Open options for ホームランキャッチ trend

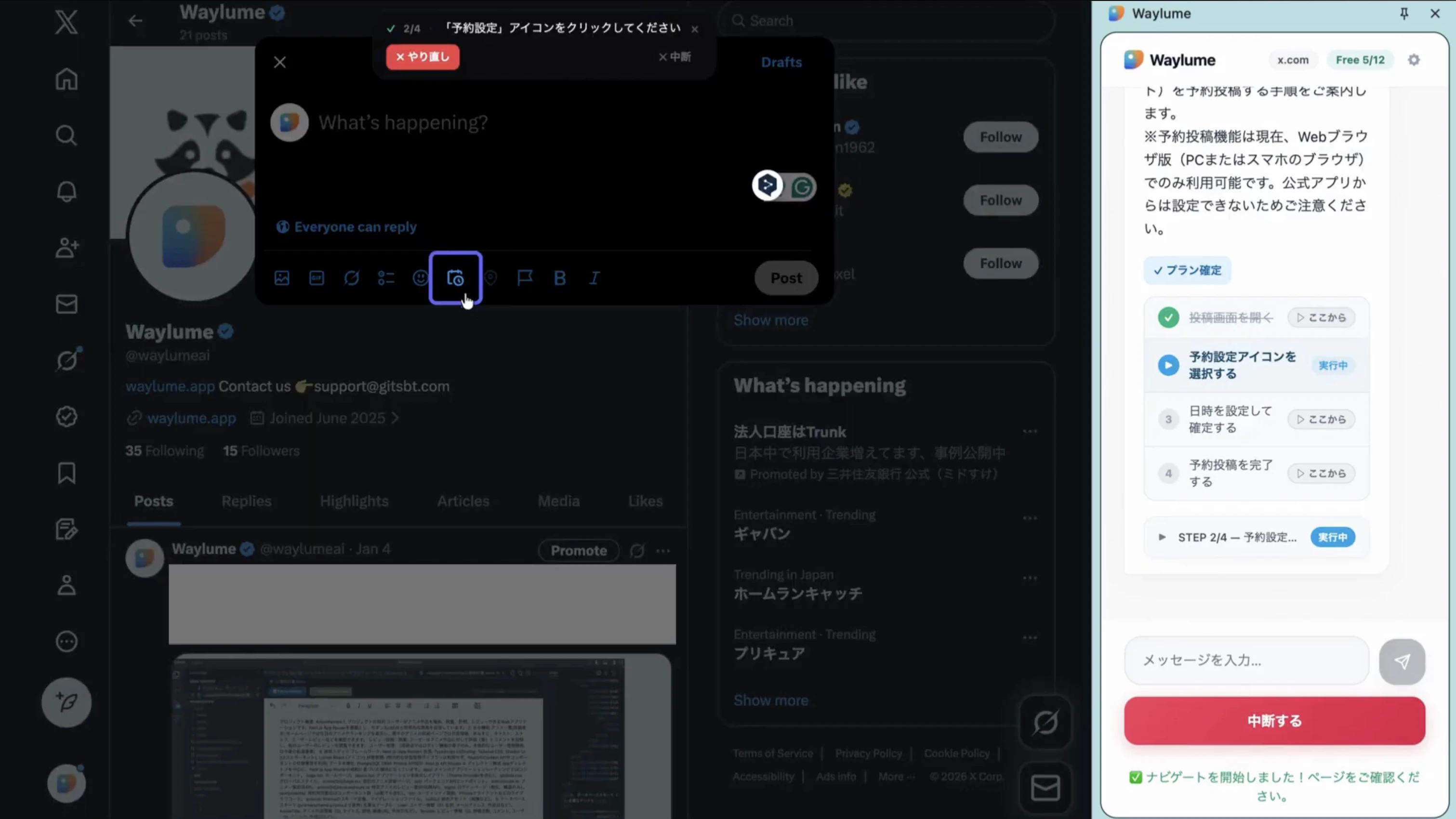coord(1030,578)
